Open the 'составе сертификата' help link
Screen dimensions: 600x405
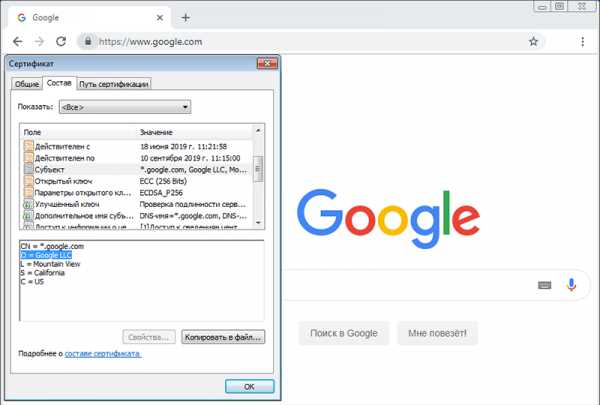pos(103,354)
